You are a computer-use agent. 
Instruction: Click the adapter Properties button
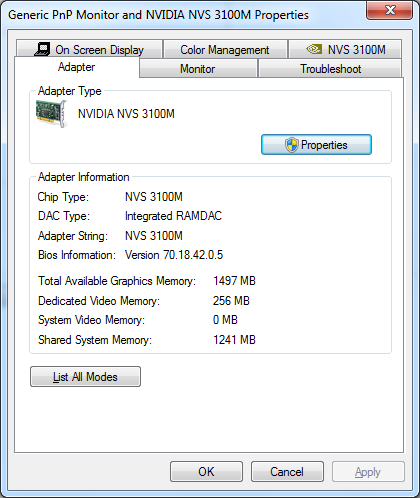tap(316, 145)
